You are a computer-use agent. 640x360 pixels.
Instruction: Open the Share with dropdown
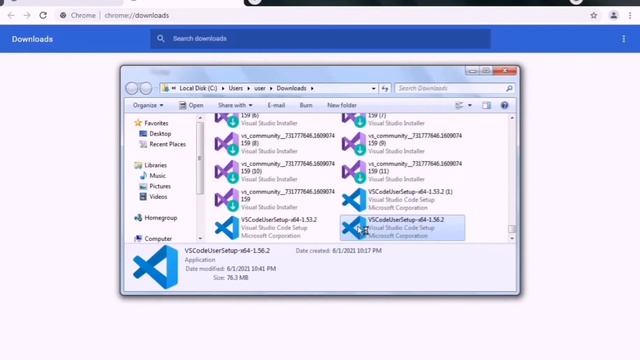click(235, 105)
